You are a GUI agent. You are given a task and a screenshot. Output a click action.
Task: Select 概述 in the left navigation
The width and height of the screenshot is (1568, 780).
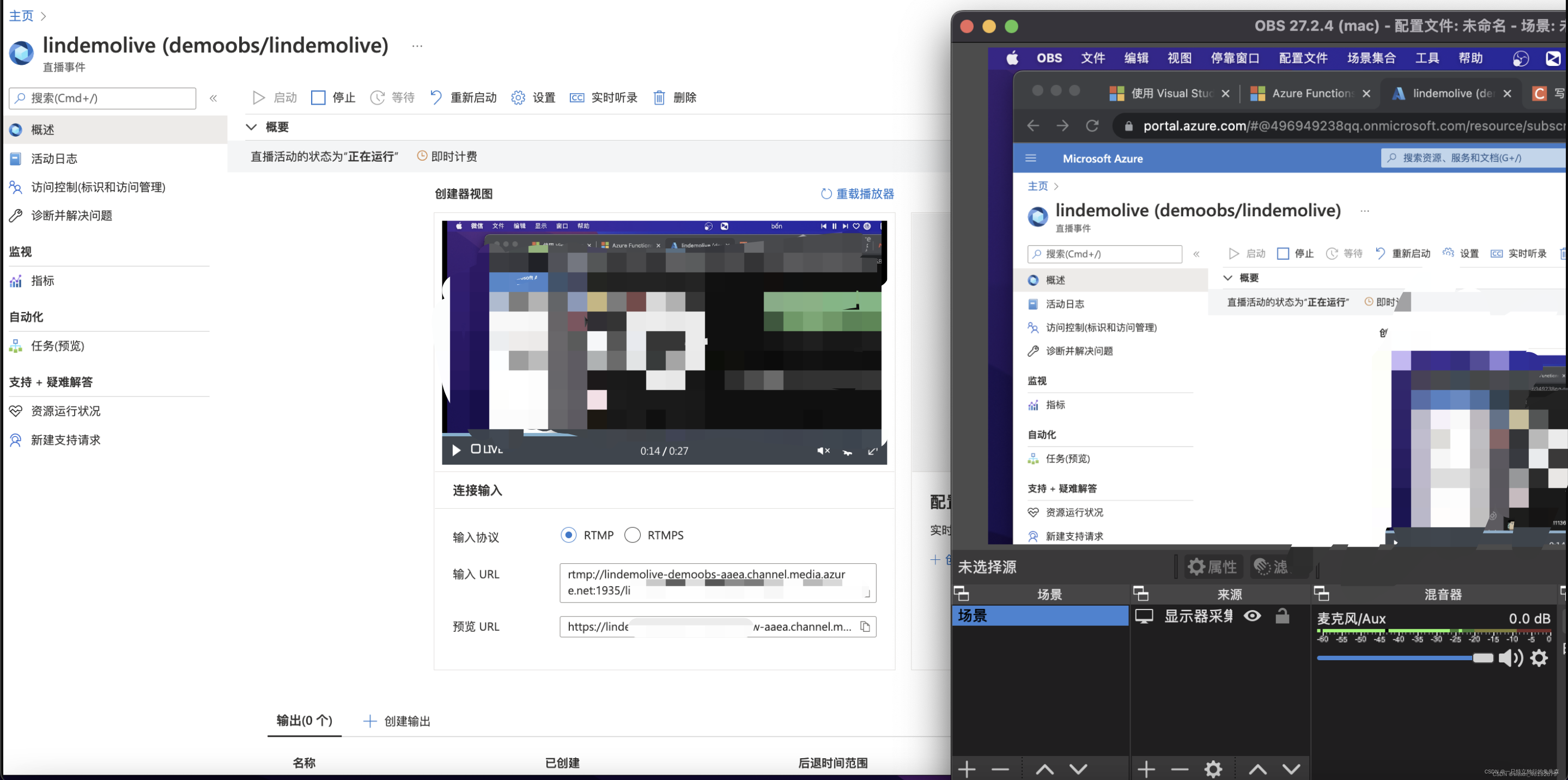(x=116, y=130)
